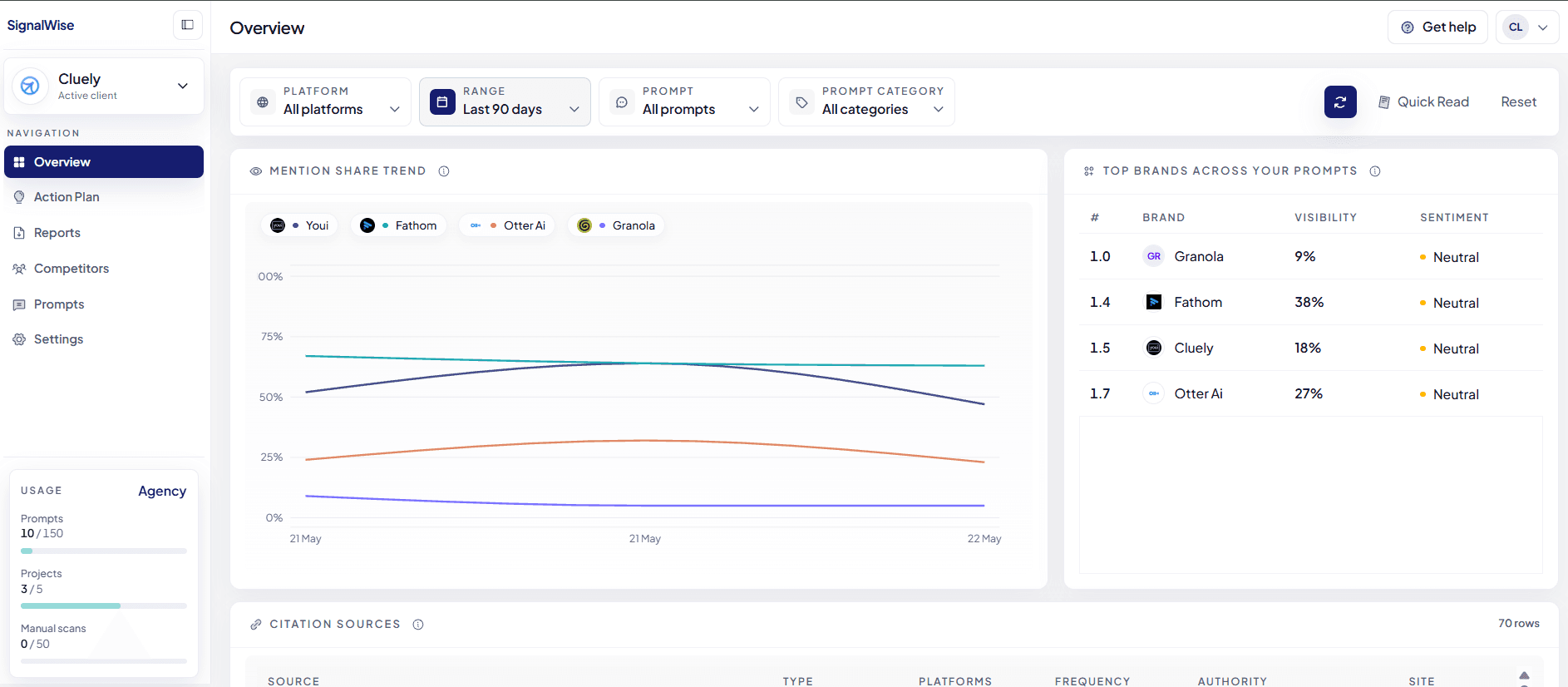The width and height of the screenshot is (1568, 687).
Task: Sort by the Sentiment column header
Action: coord(1454,218)
